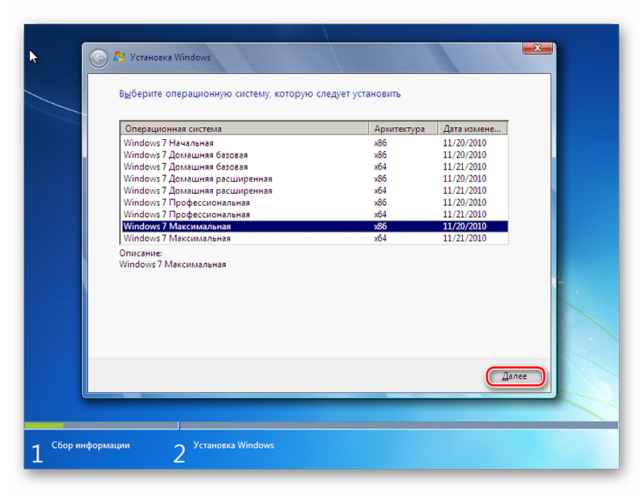Click the back arrow button in setup window
Image resolution: width=643 pixels, height=493 pixels.
point(98,58)
